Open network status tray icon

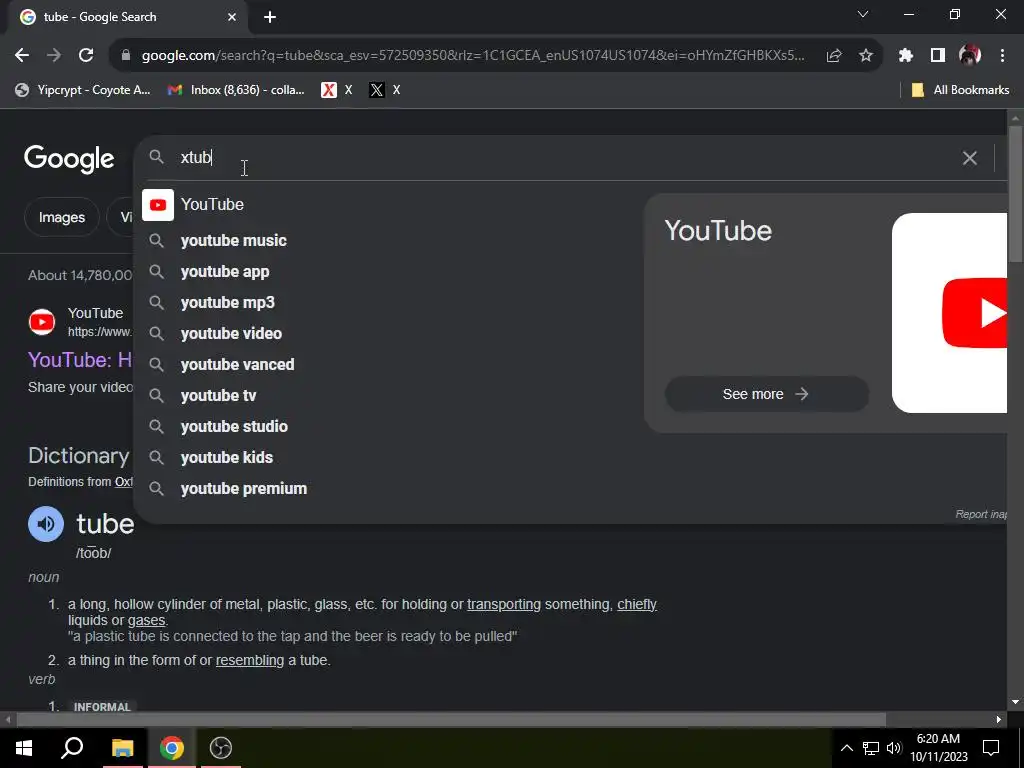click(x=870, y=748)
